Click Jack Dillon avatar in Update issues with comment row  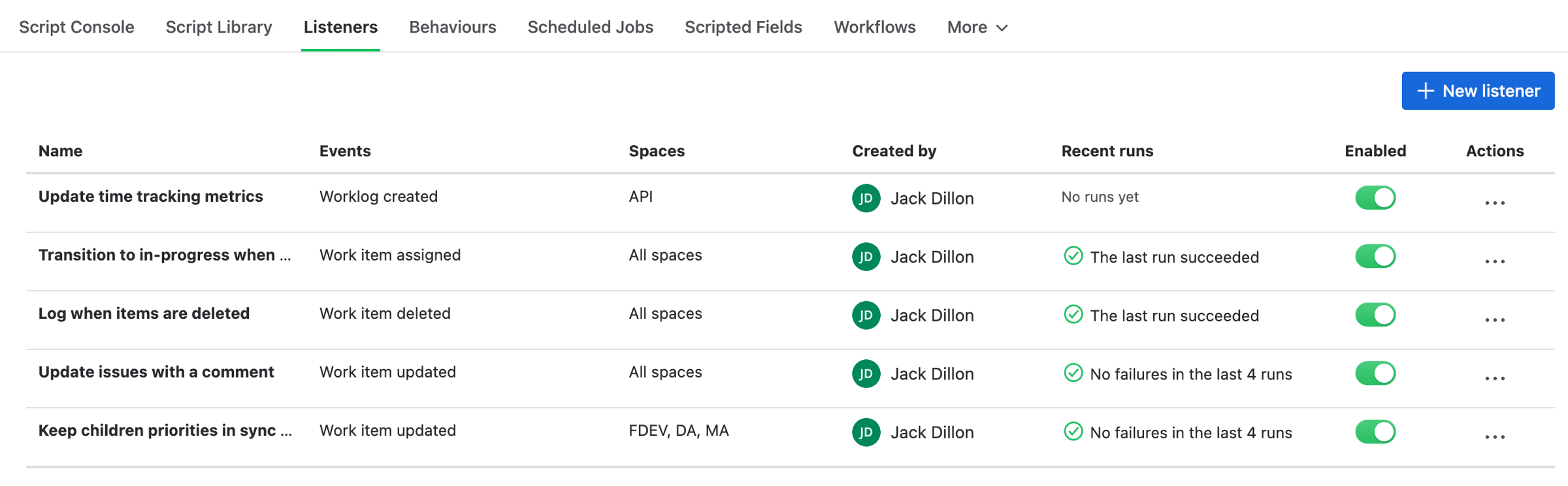tap(866, 374)
